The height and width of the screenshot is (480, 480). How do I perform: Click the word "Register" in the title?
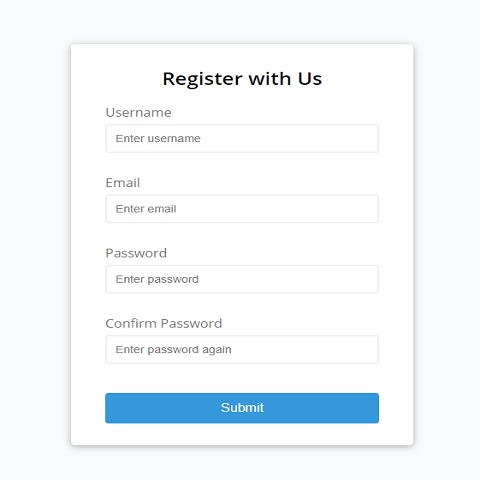(x=203, y=80)
